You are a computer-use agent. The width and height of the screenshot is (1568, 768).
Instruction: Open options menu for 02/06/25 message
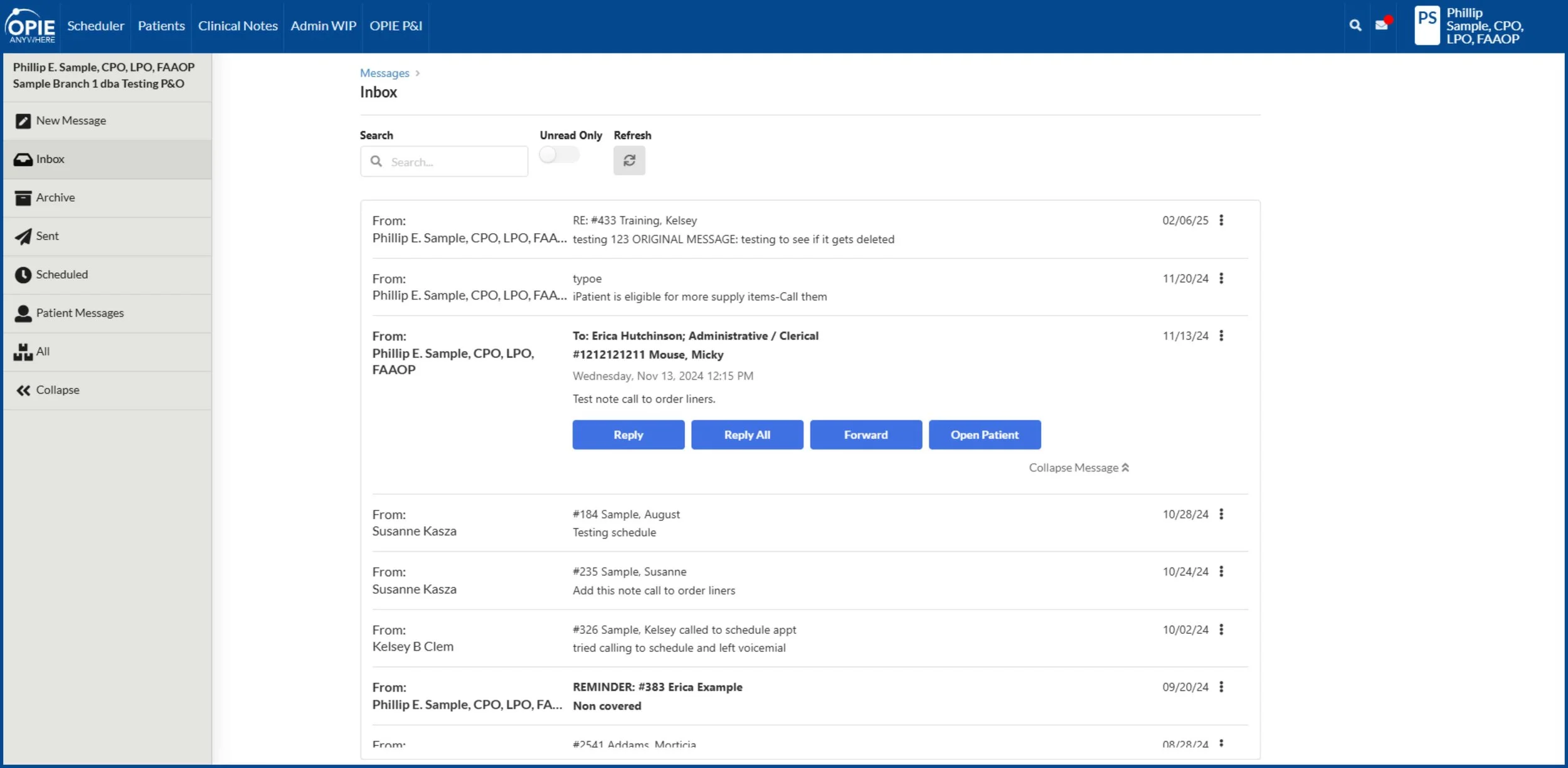pyautogui.click(x=1221, y=220)
